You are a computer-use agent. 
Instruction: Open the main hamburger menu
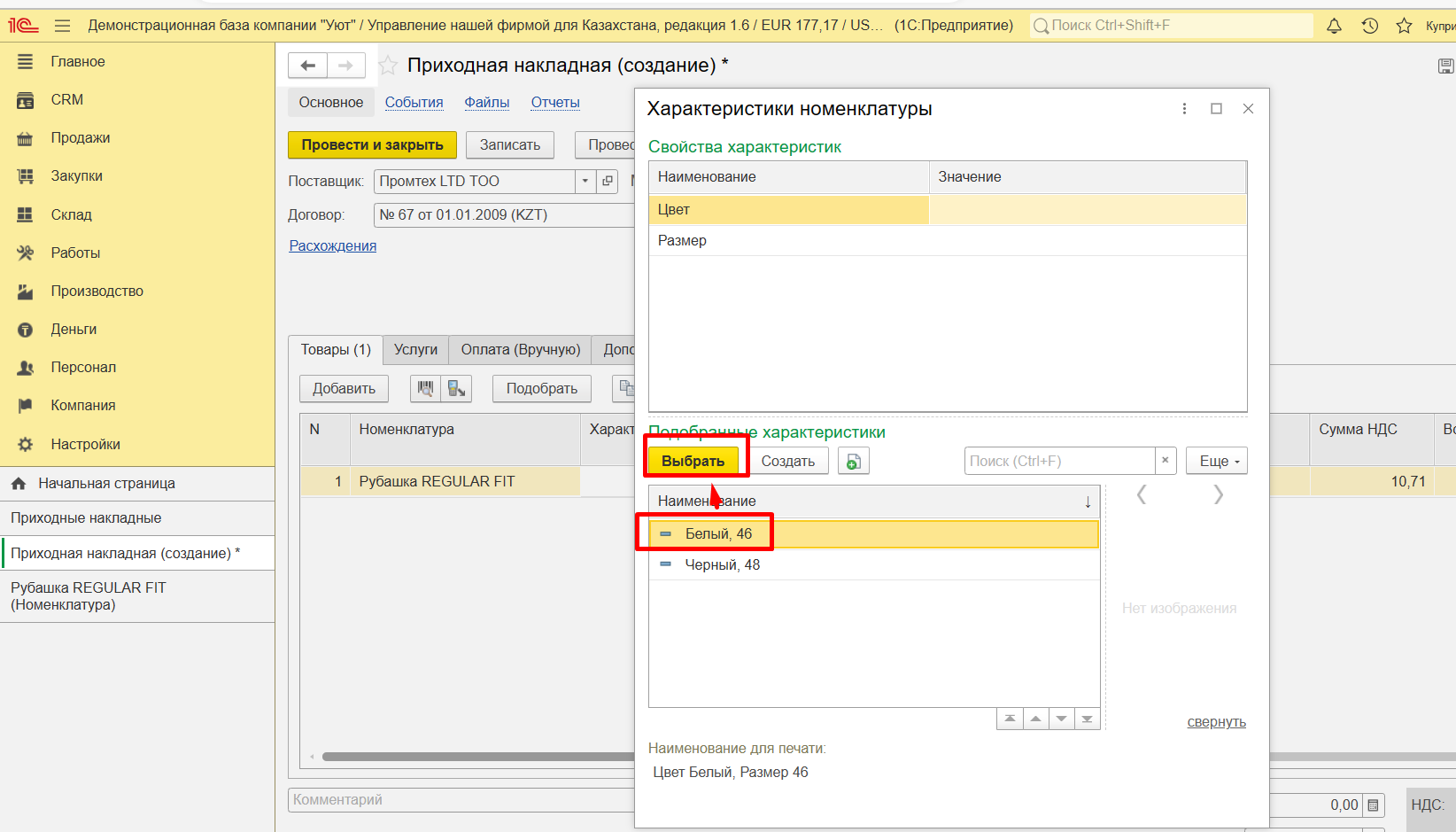click(x=62, y=26)
